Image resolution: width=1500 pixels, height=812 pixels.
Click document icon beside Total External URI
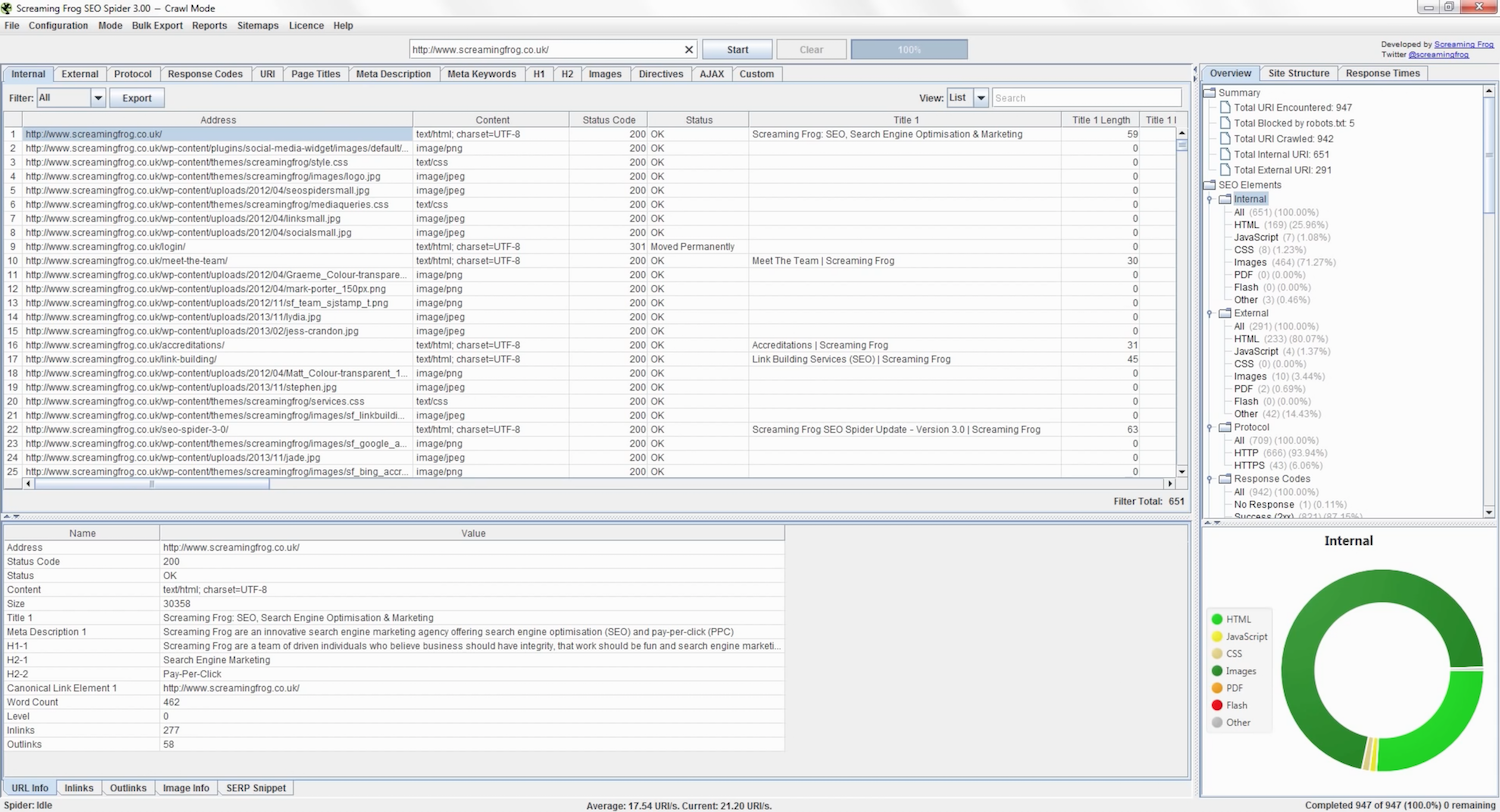(1225, 170)
